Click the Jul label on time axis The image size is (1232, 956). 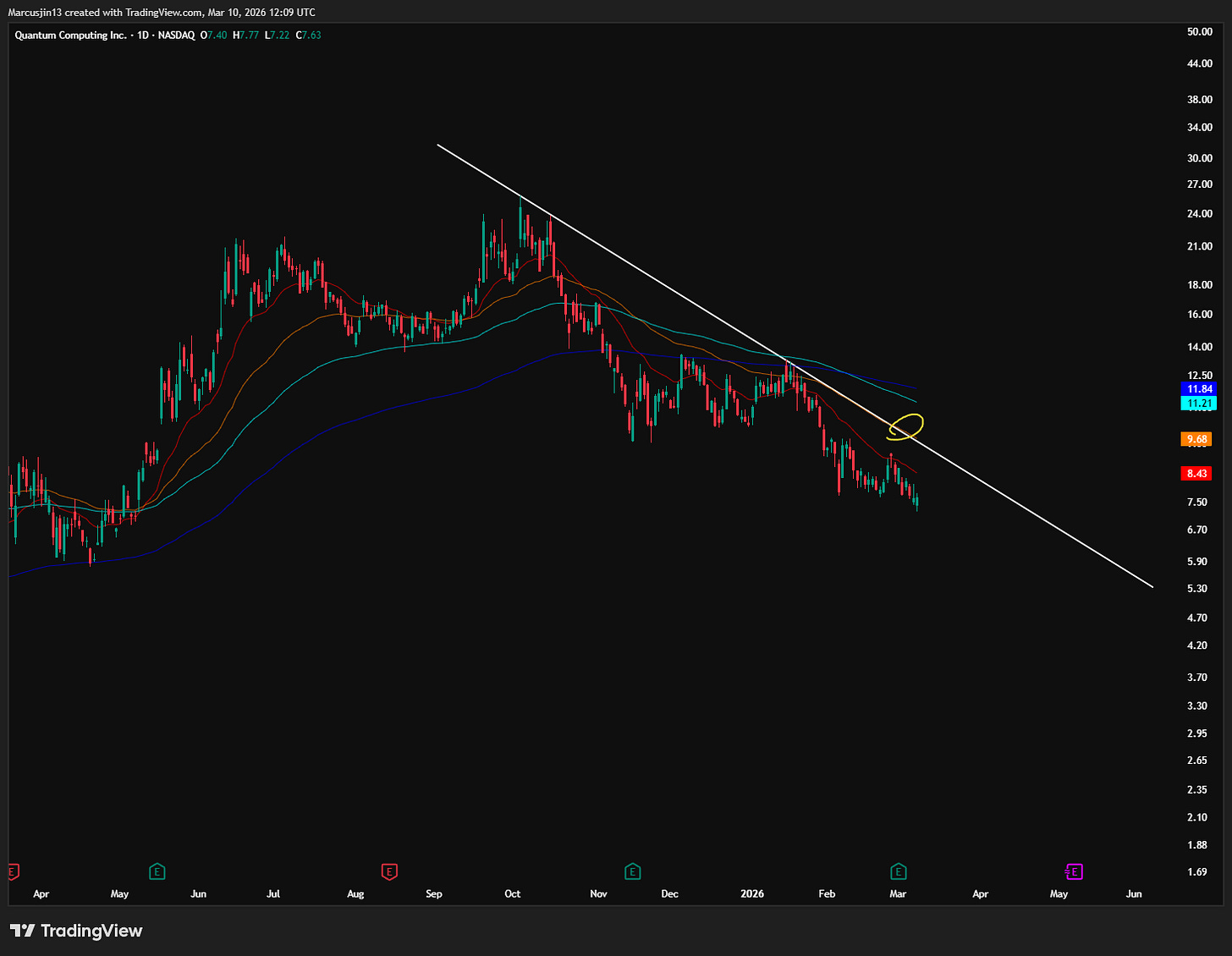(273, 894)
